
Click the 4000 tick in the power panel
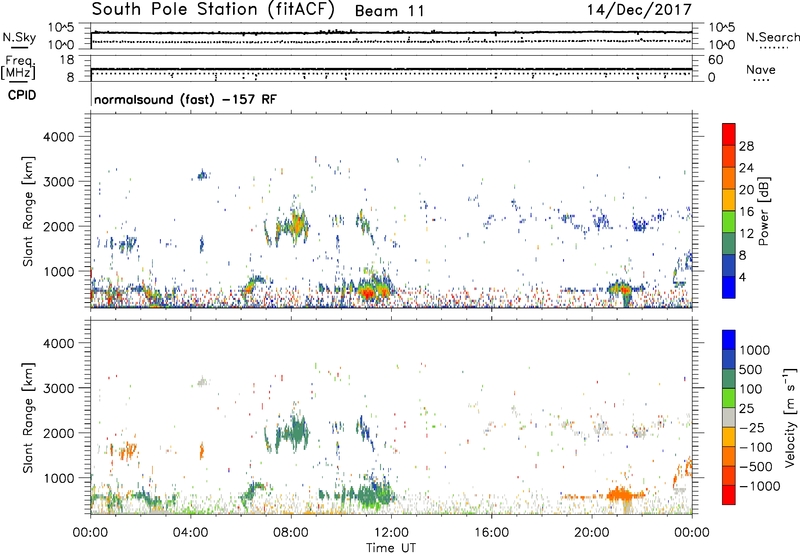(x=58, y=136)
